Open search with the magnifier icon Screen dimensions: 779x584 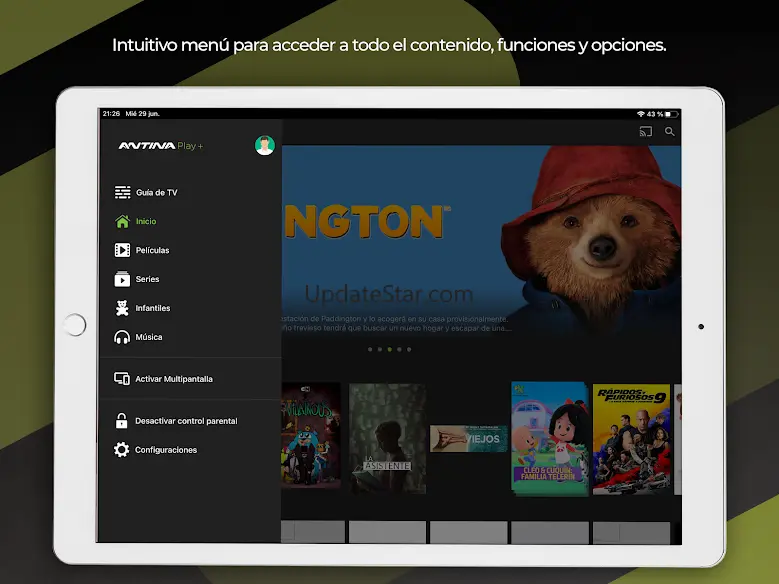point(670,131)
